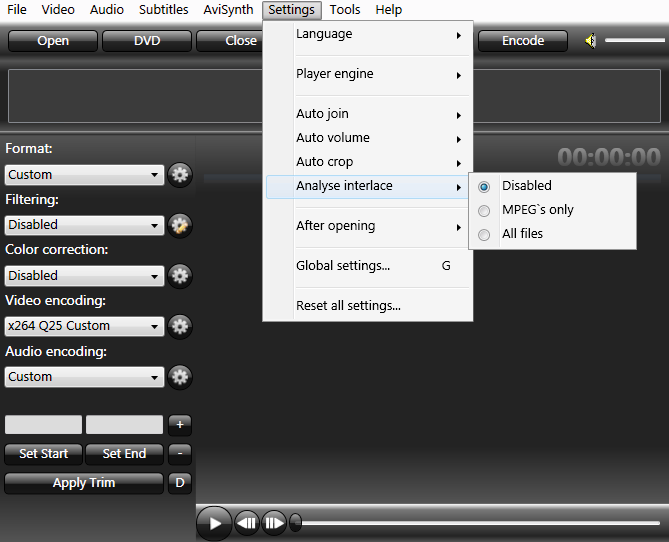The height and width of the screenshot is (542, 669).
Task: Select All files radio option
Action: point(485,234)
